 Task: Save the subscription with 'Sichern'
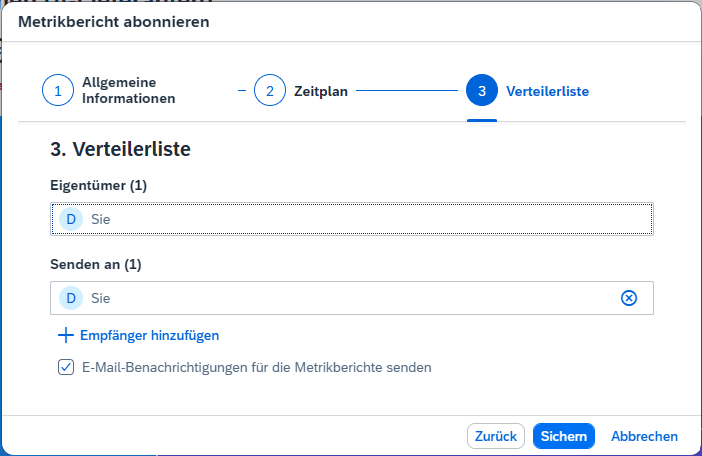point(564,436)
